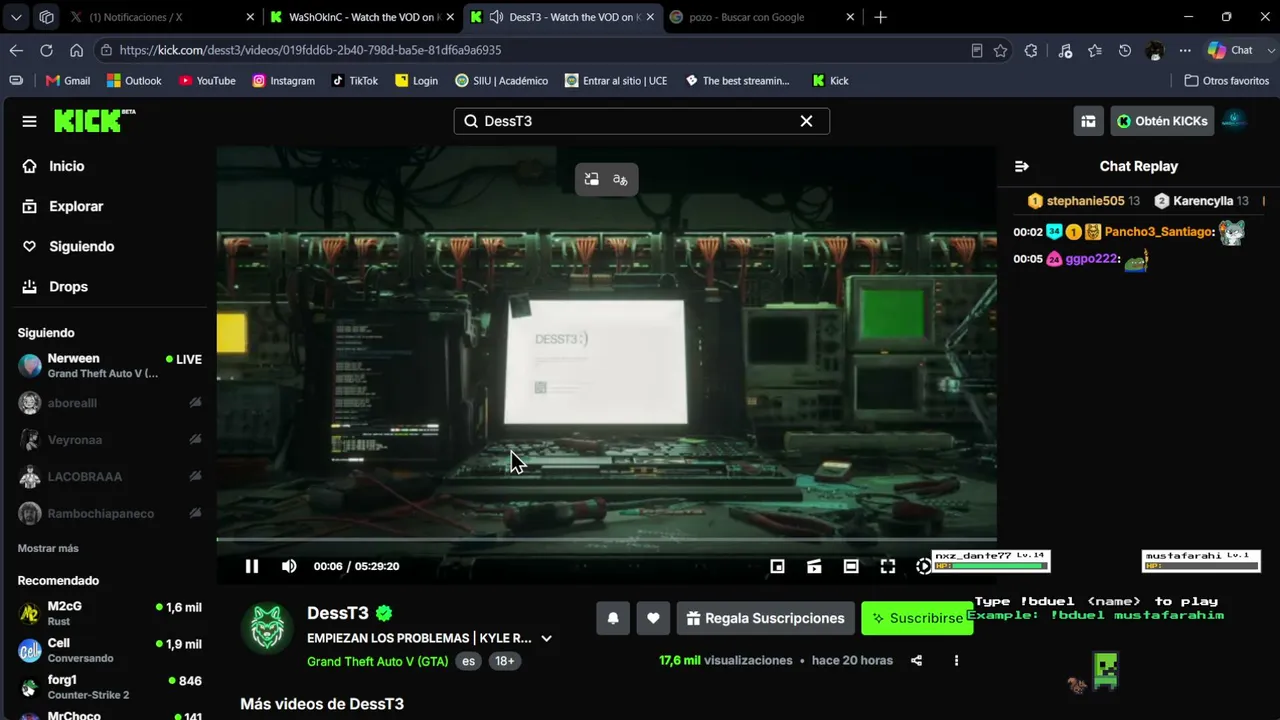Open Rambochiapaneco followed channel
Screen dimensions: 1280x720
[x=110, y=513]
